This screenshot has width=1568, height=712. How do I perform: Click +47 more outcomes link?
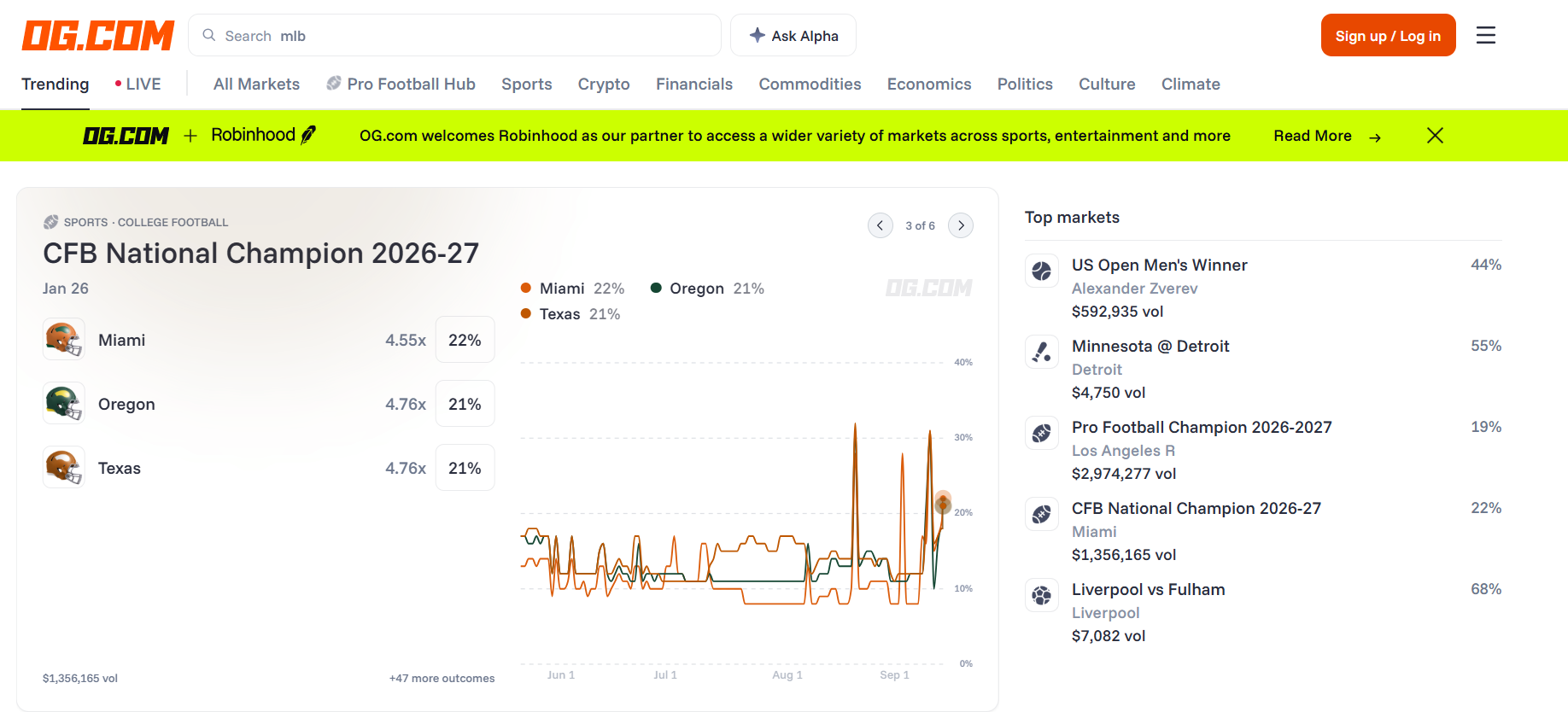point(442,678)
